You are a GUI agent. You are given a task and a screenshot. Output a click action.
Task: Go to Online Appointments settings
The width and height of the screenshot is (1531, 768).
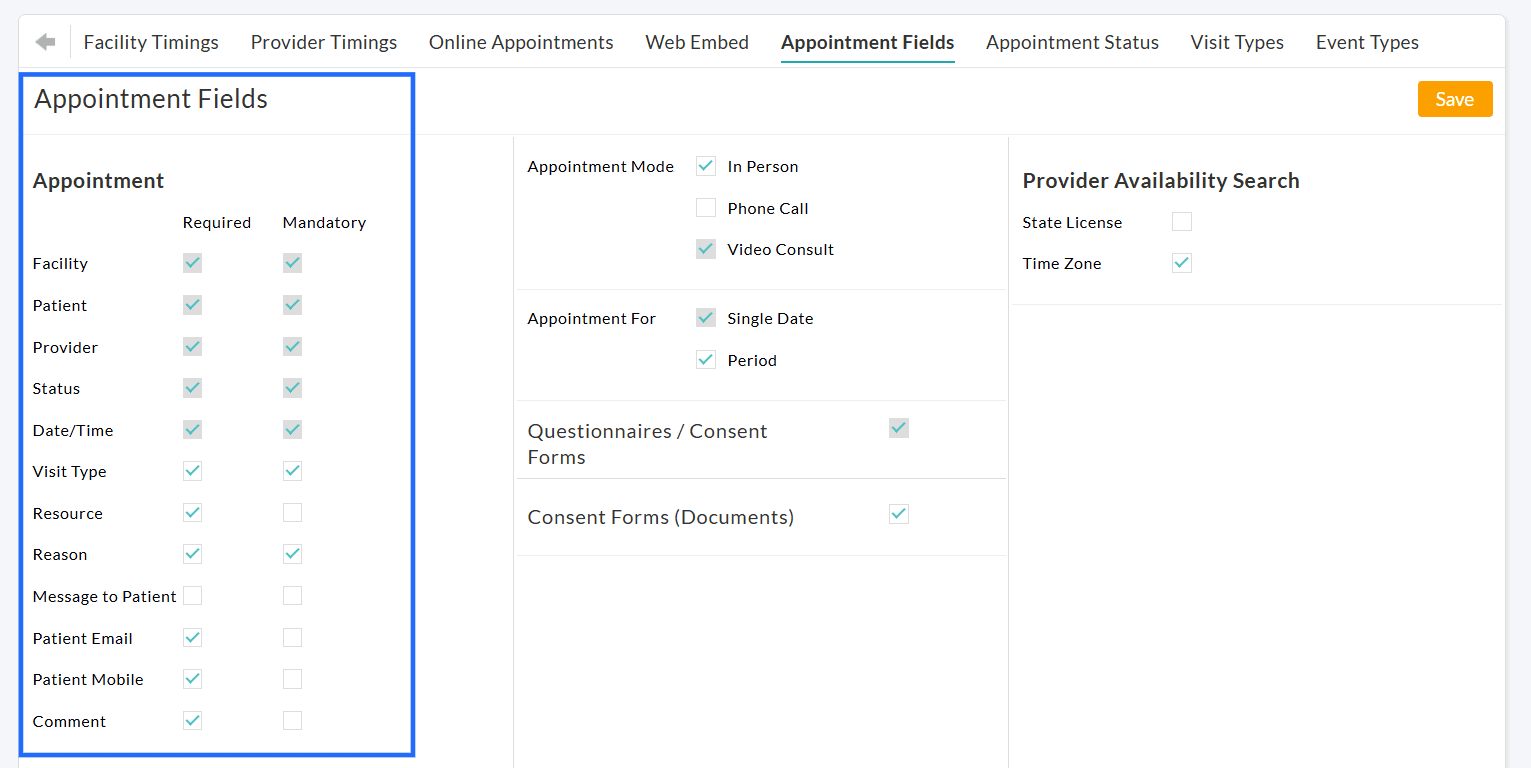(521, 42)
